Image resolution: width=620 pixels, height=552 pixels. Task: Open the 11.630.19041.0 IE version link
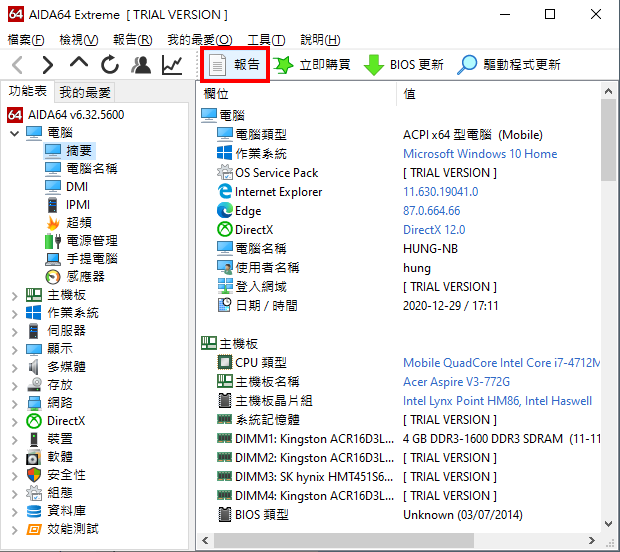(440, 192)
